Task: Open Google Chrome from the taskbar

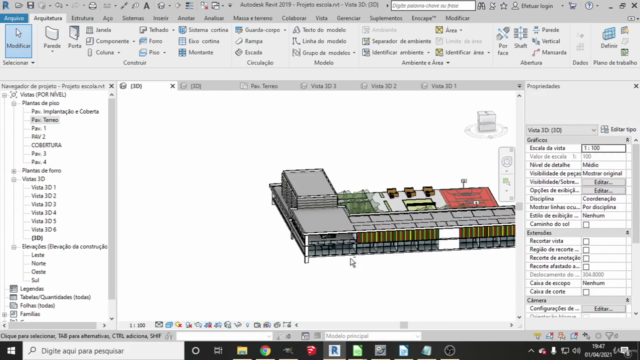Action: [x=265, y=351]
